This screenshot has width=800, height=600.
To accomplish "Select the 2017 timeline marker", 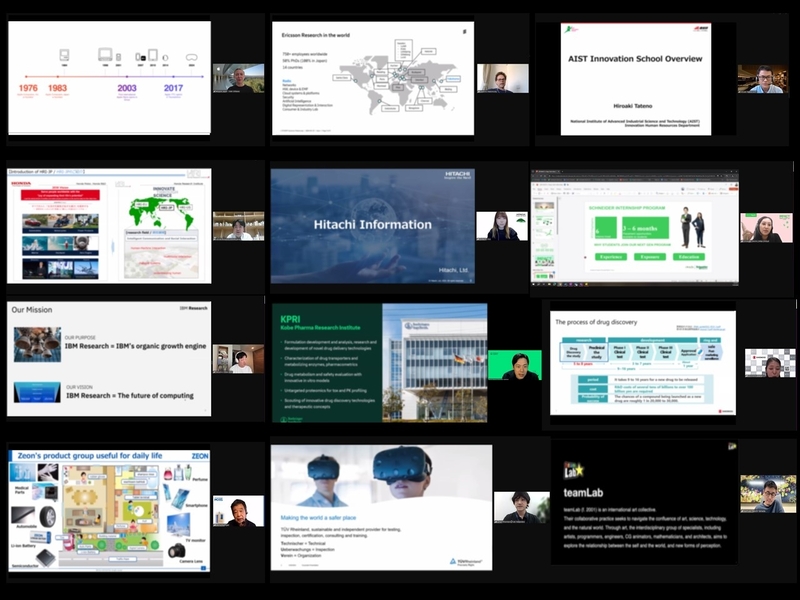I will [174, 88].
